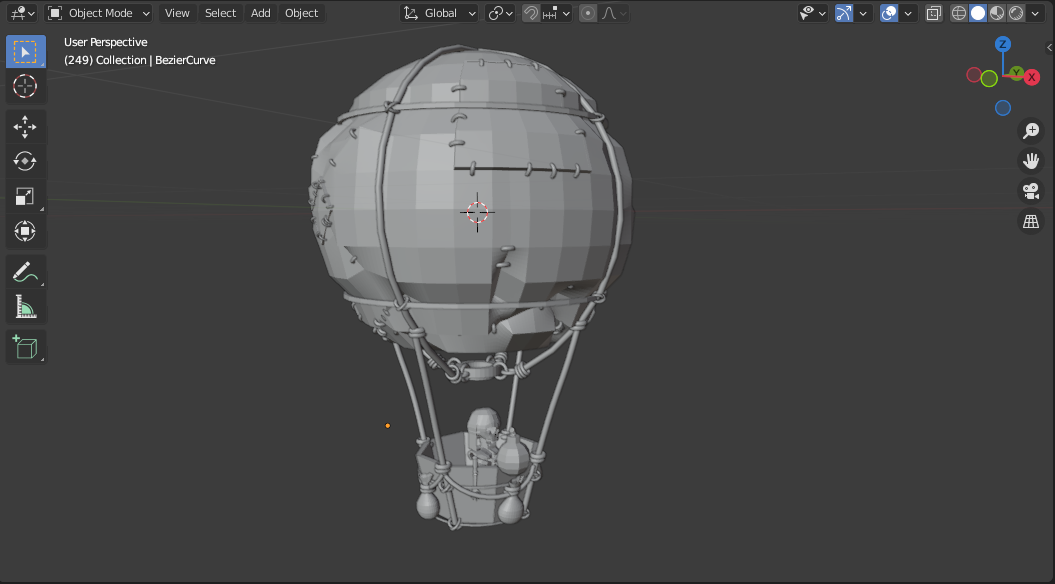Select the Select Box tool
Screen dimensions: 1055x584
[26, 52]
